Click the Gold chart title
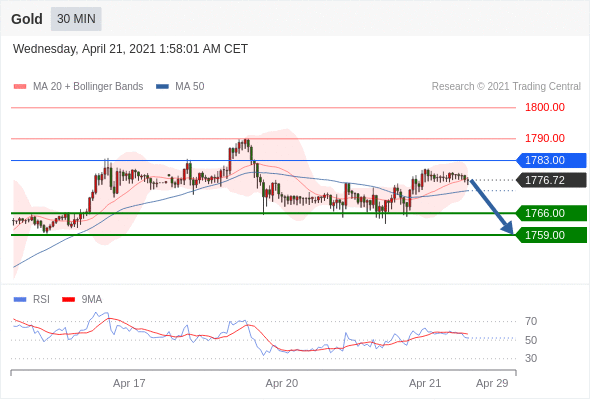Screen dimensions: 590x400 coord(27,19)
